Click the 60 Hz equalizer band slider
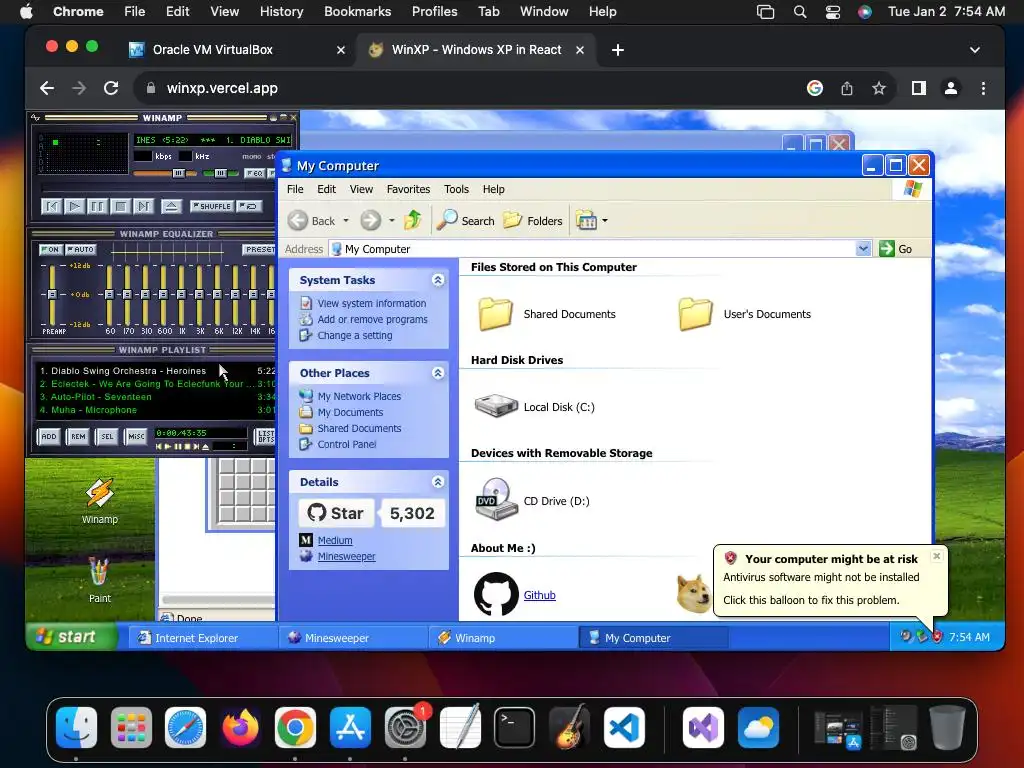Viewport: 1024px width, 768px height. pos(109,294)
